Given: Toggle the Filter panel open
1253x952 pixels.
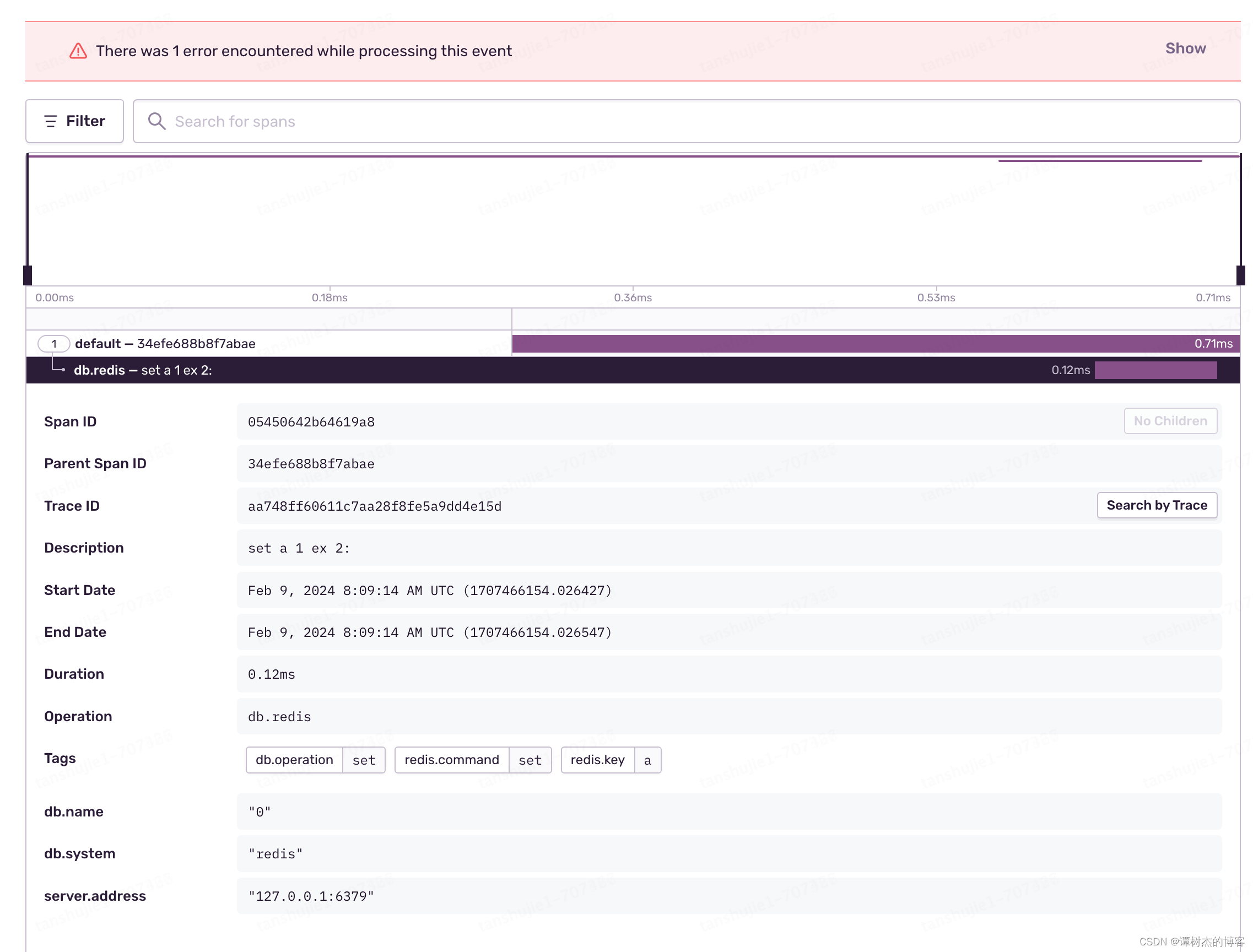Looking at the screenshot, I should 74,120.
